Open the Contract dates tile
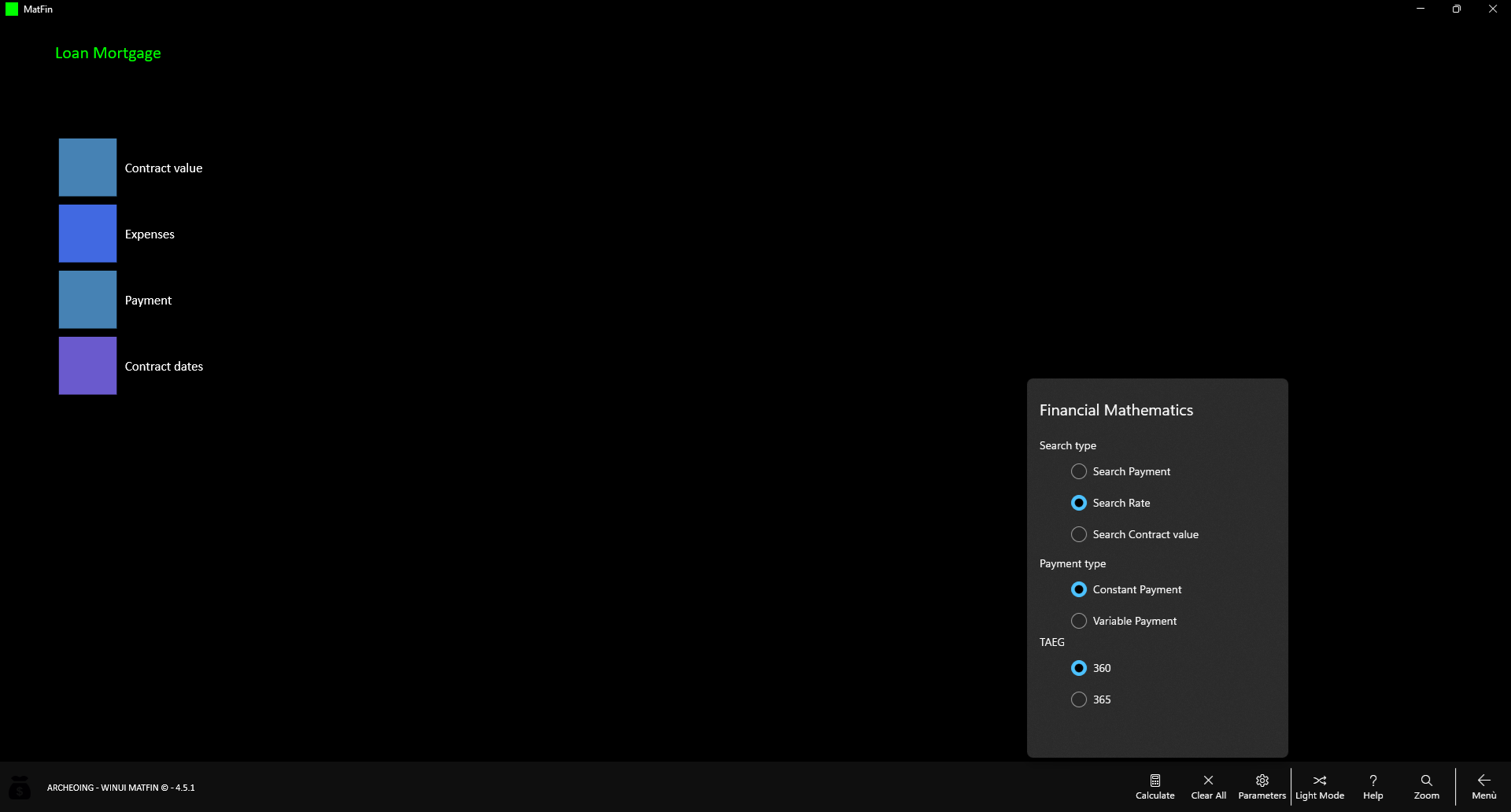Screen dimensions: 1511x812 tap(87, 366)
